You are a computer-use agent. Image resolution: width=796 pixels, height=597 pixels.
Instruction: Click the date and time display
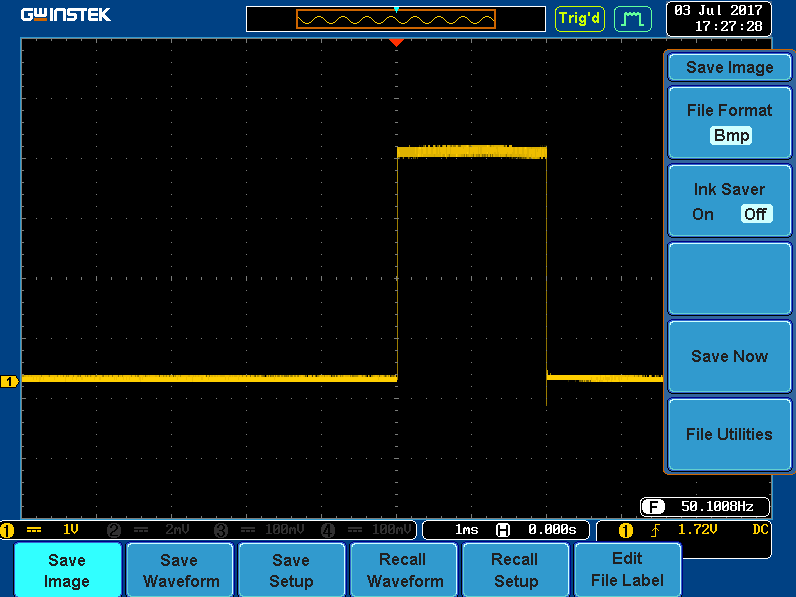(x=718, y=18)
